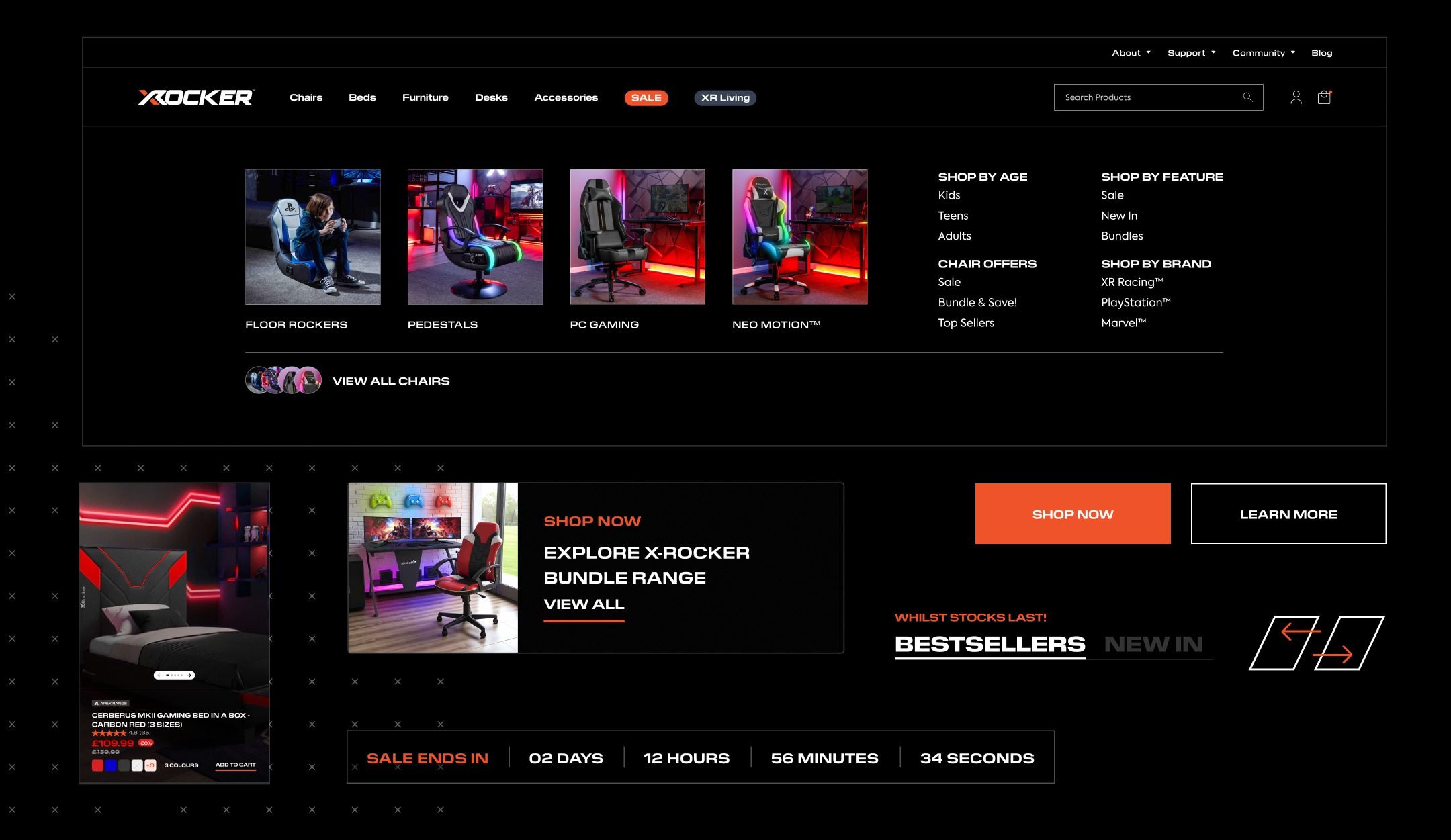Click VIEW ALL CHAIRS

click(391, 381)
